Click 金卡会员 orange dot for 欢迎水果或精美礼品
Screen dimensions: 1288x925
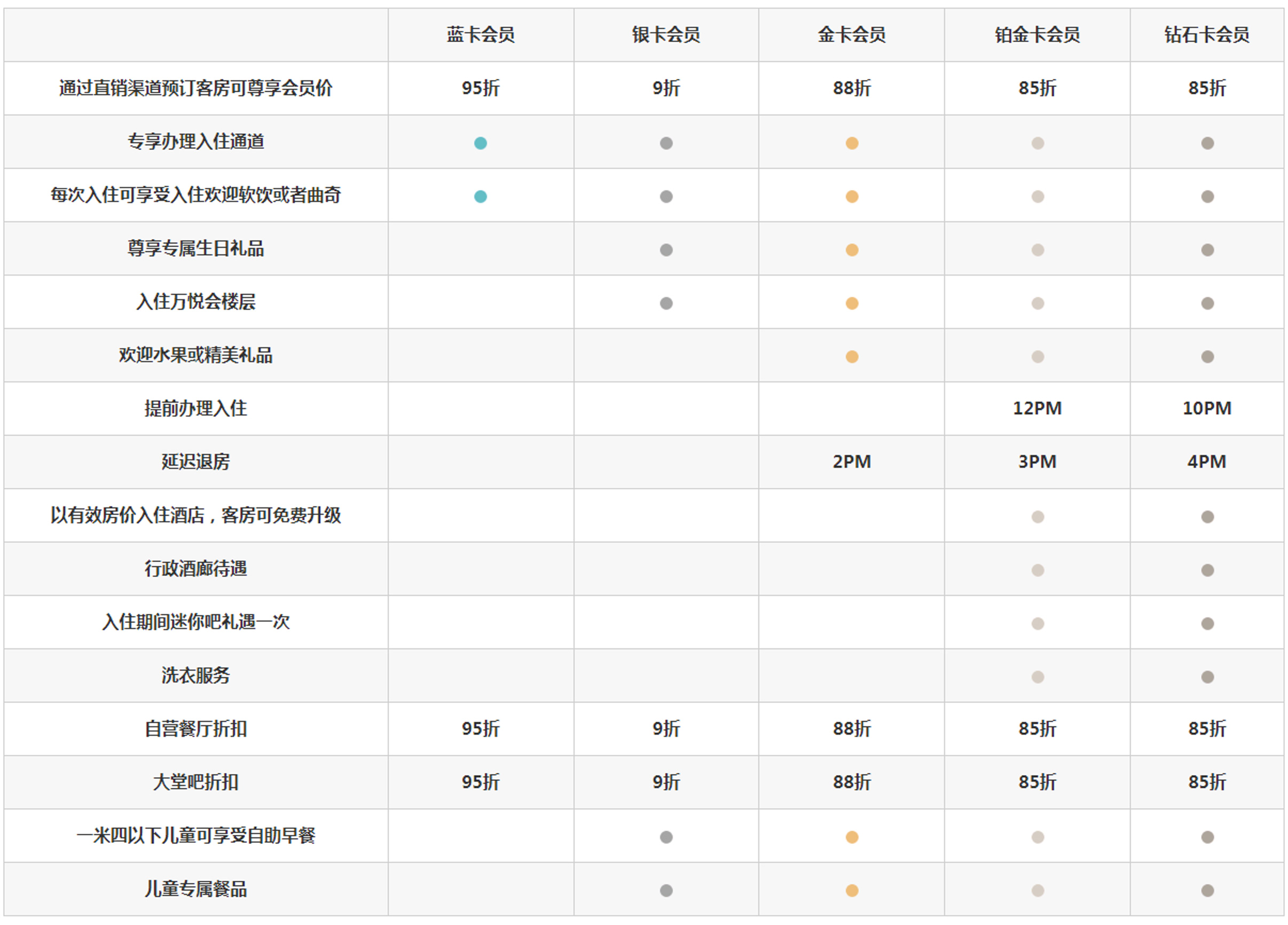pyautogui.click(x=852, y=357)
